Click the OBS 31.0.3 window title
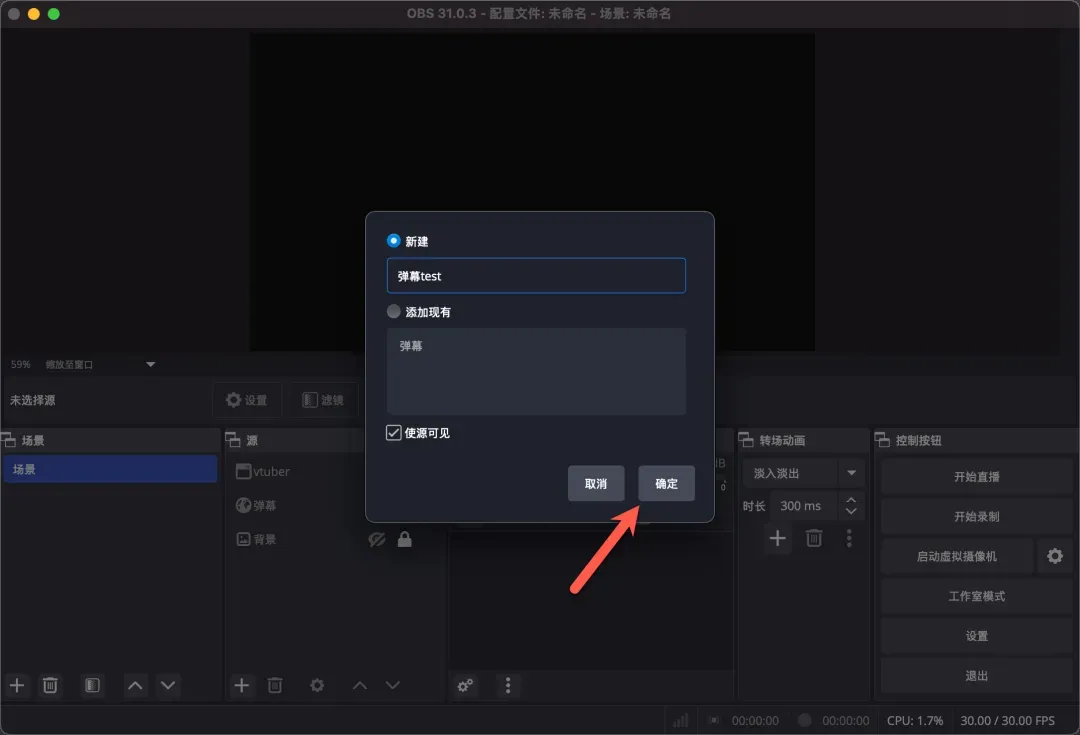1080x735 pixels. (539, 13)
